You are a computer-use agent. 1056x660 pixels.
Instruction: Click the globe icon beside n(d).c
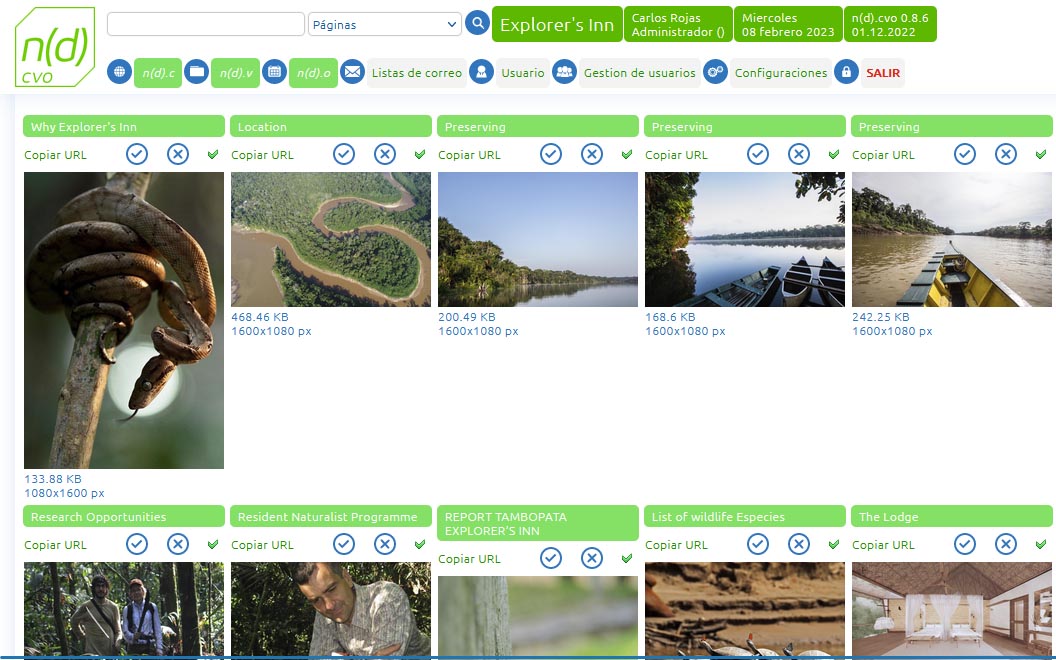[119, 71]
